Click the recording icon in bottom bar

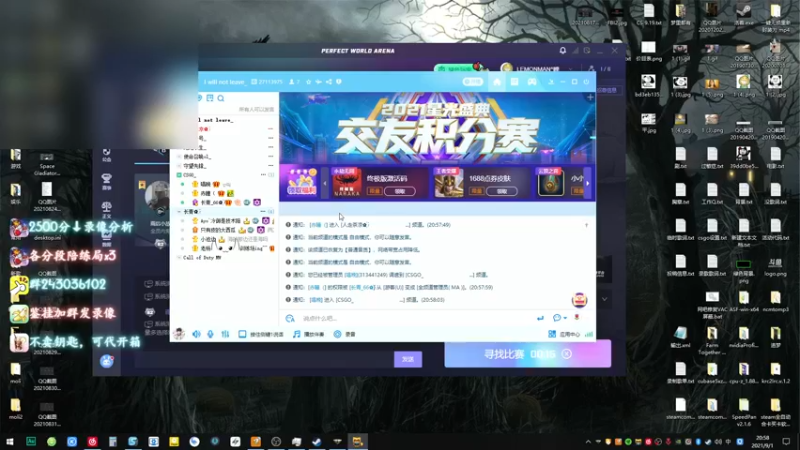click(x=337, y=334)
